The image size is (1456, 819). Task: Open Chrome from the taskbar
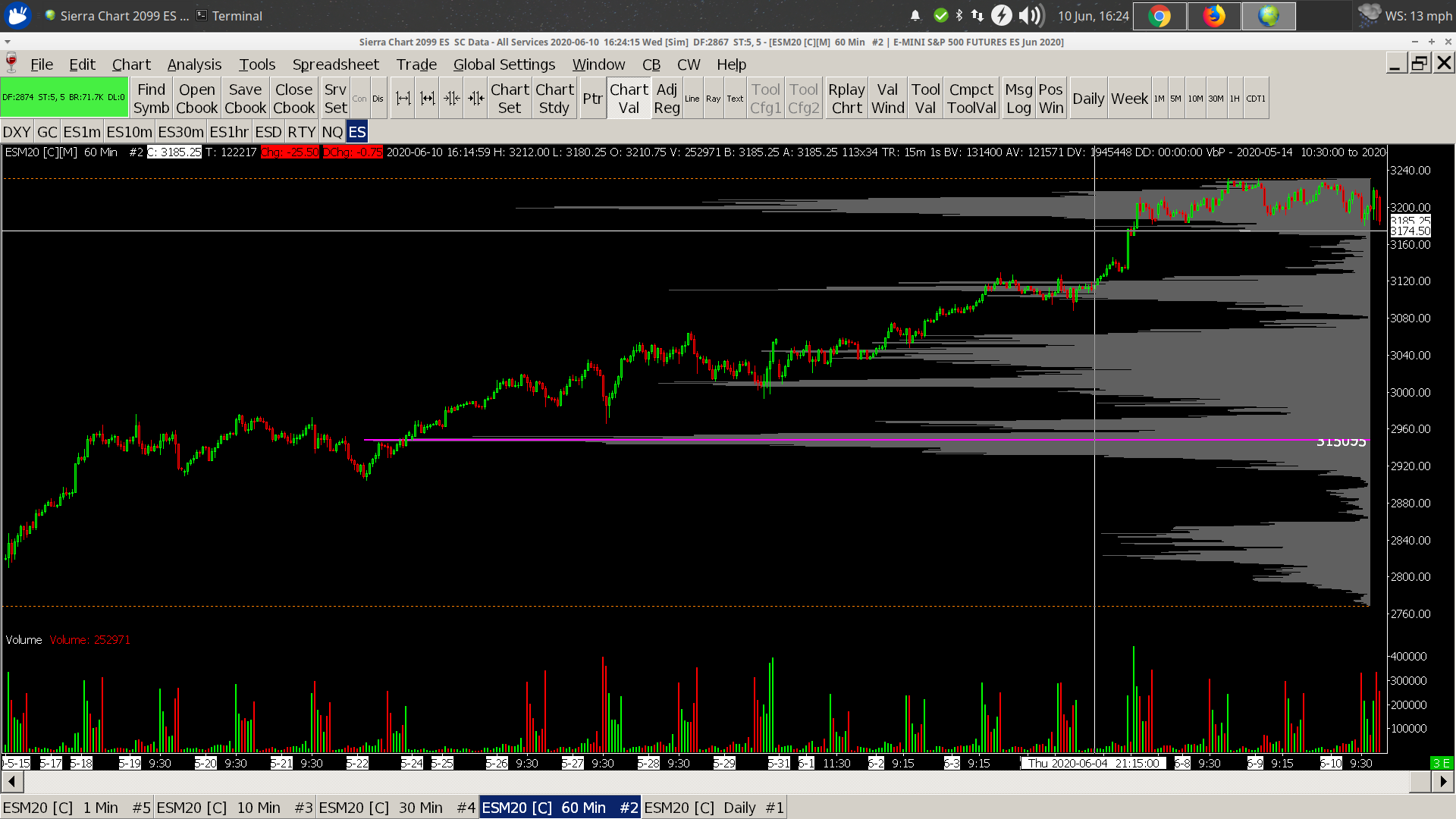point(1159,16)
